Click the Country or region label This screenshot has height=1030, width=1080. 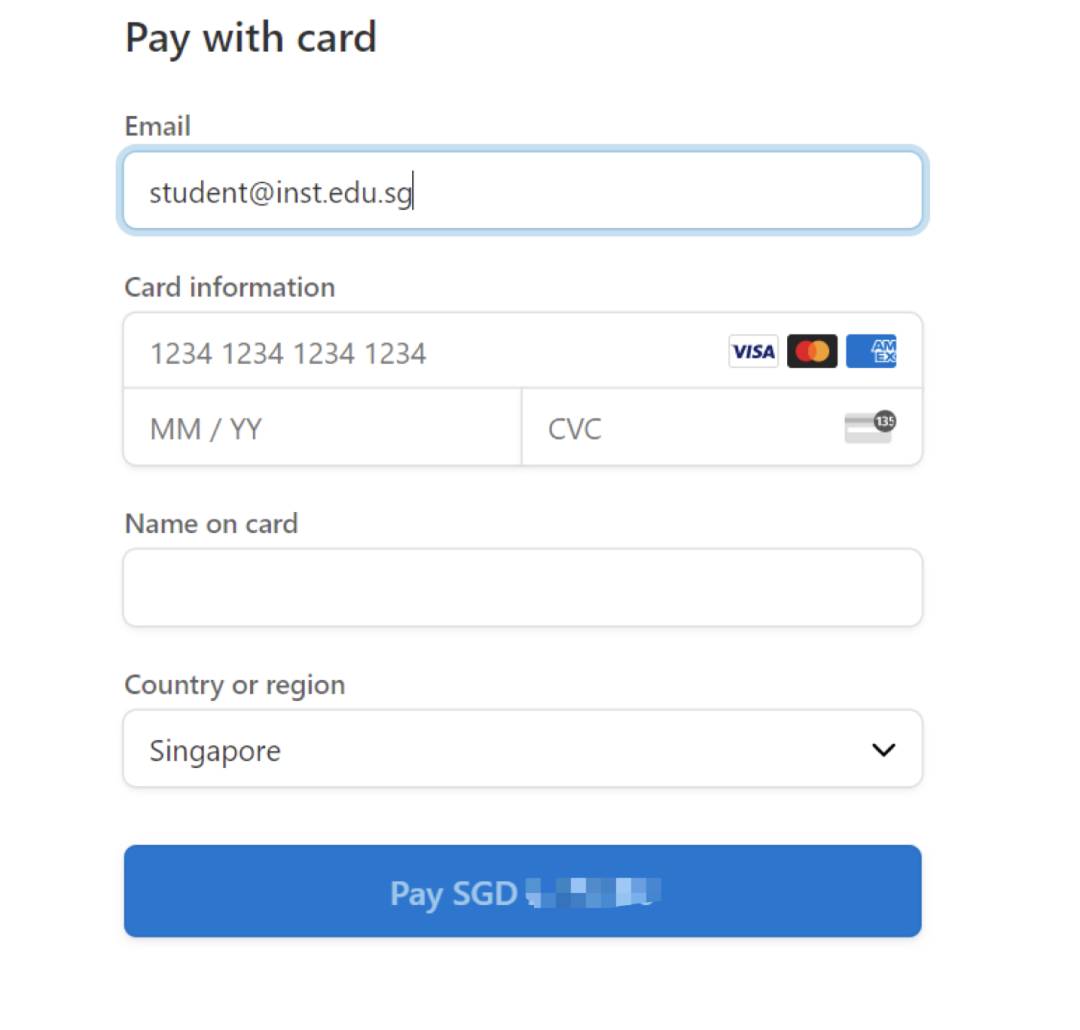click(x=235, y=686)
